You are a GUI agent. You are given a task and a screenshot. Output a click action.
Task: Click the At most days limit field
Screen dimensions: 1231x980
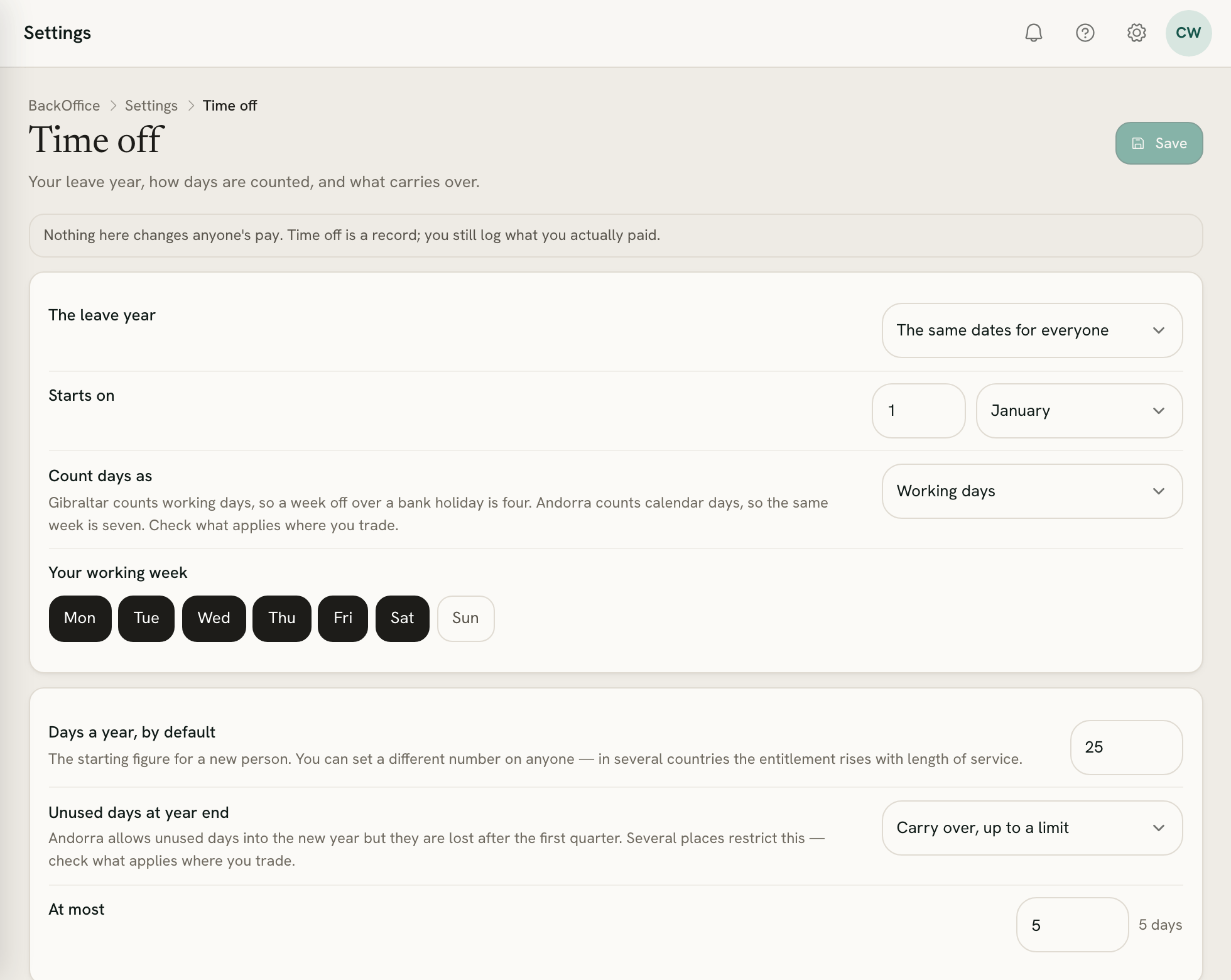click(1072, 925)
